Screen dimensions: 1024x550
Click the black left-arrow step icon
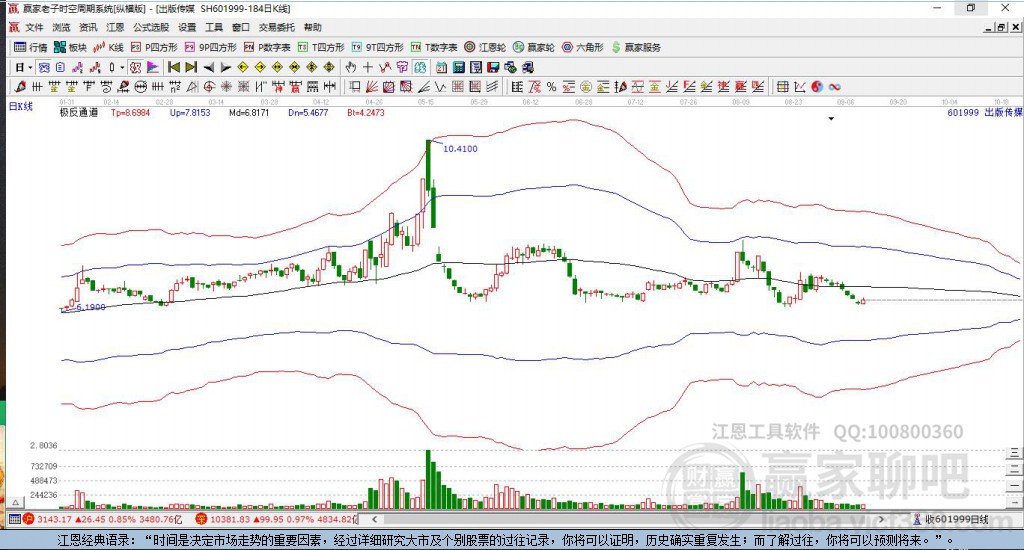[208, 67]
